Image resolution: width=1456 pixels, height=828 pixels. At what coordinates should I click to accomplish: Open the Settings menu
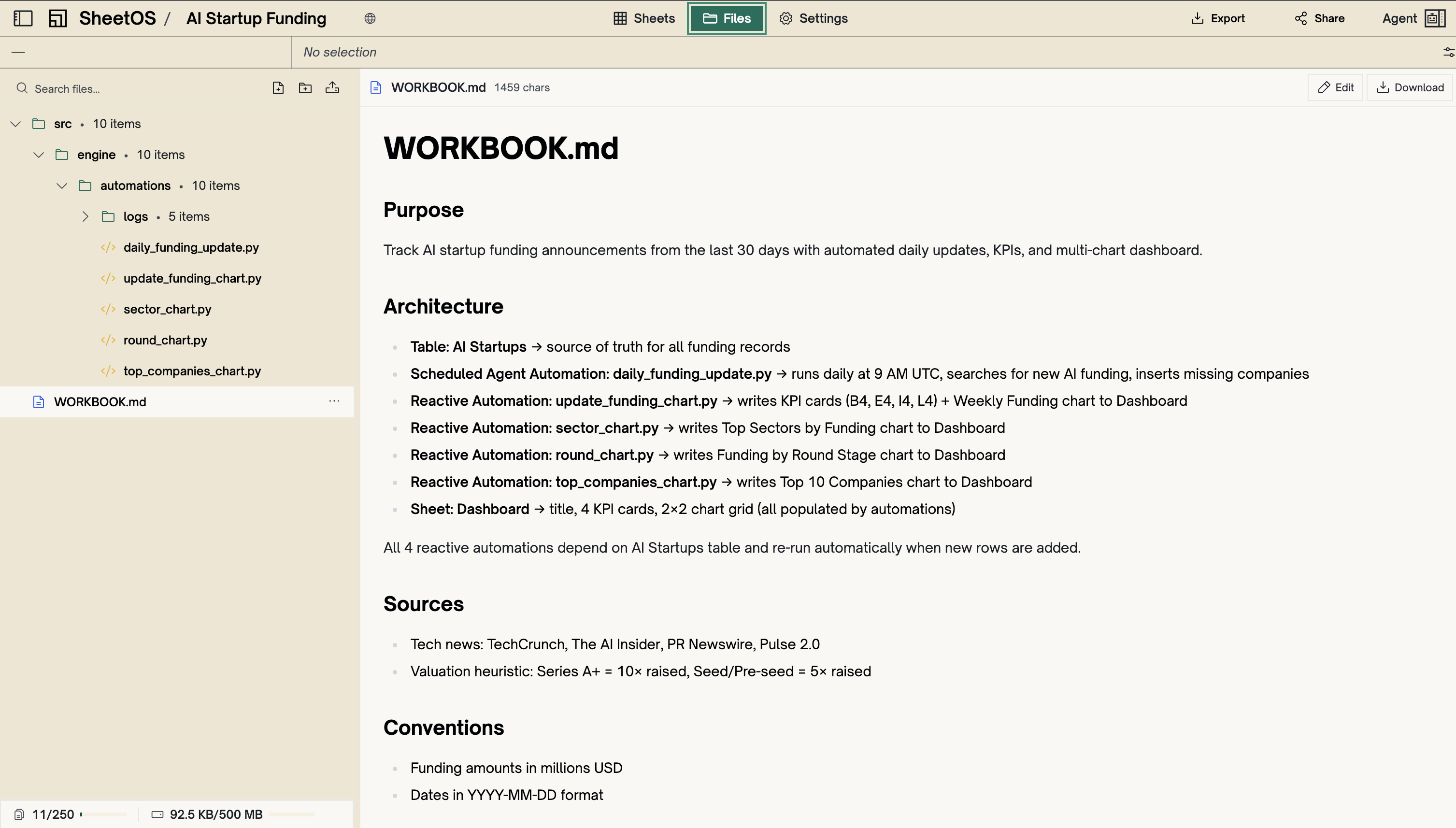coord(813,17)
